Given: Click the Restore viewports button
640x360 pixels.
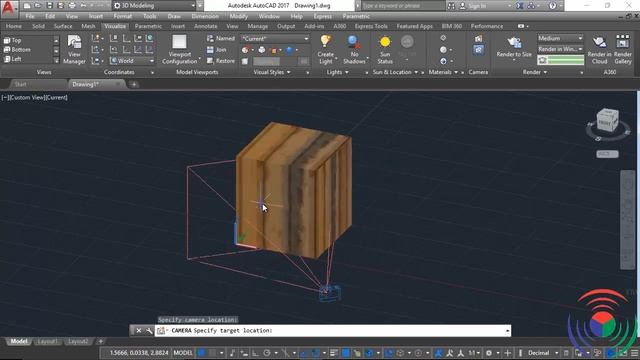Looking at the screenshot, I should tap(221, 61).
